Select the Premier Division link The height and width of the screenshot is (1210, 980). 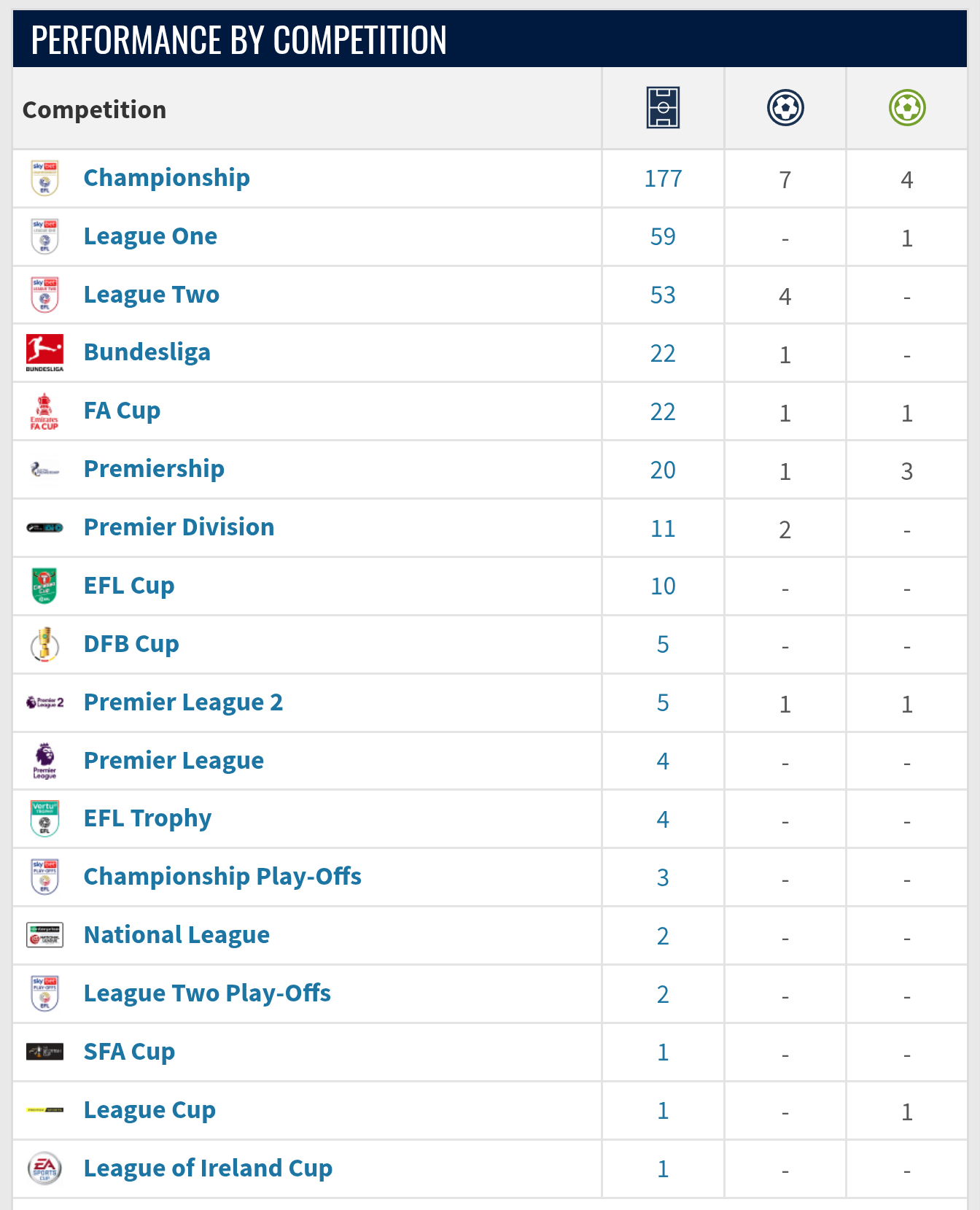pos(179,527)
